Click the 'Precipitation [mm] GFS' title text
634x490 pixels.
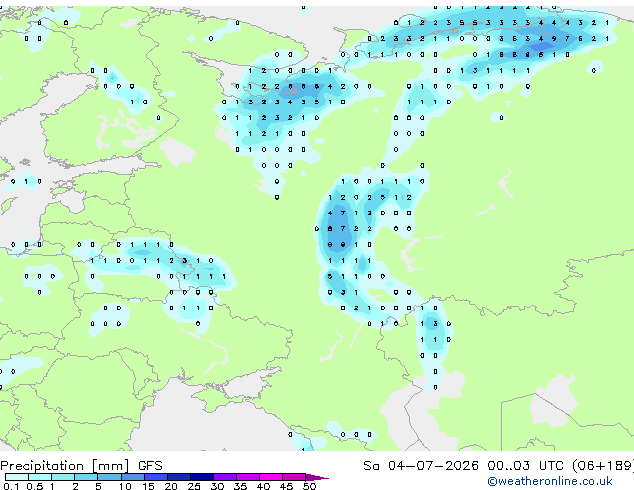point(81,466)
